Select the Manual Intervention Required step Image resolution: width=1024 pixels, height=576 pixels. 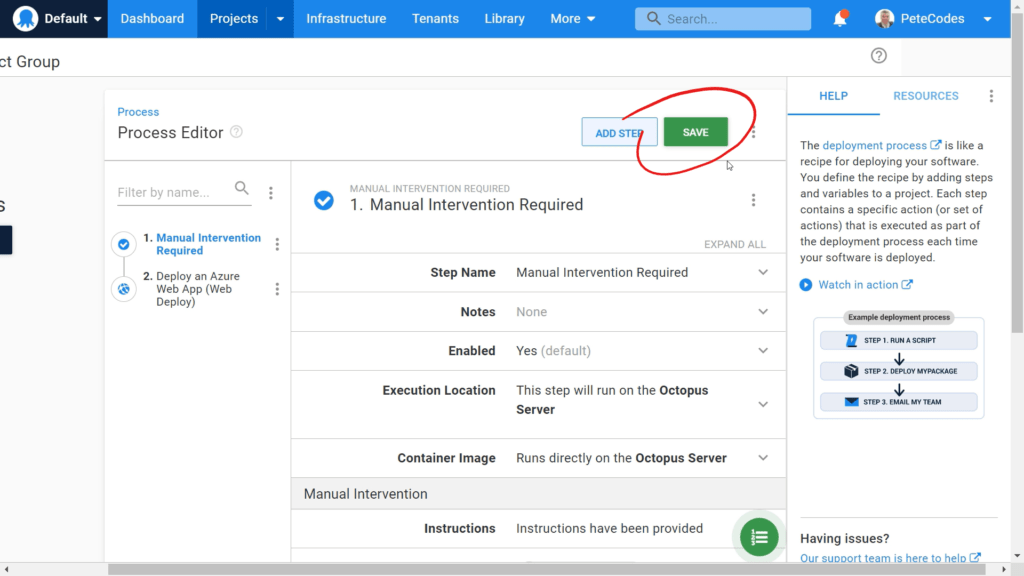click(x=208, y=244)
